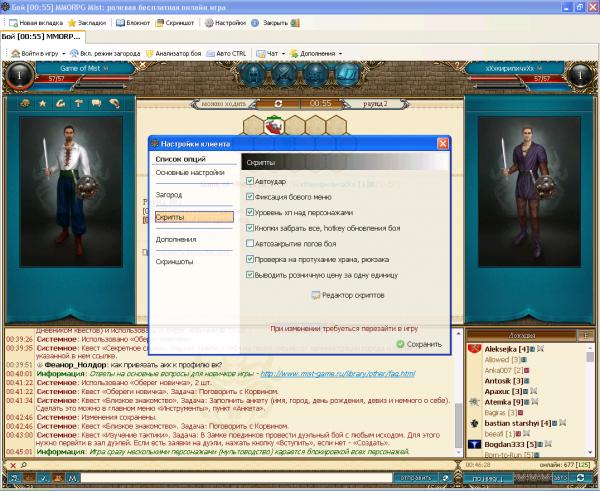Click the speech bubble icon above the left character

(x=96, y=103)
